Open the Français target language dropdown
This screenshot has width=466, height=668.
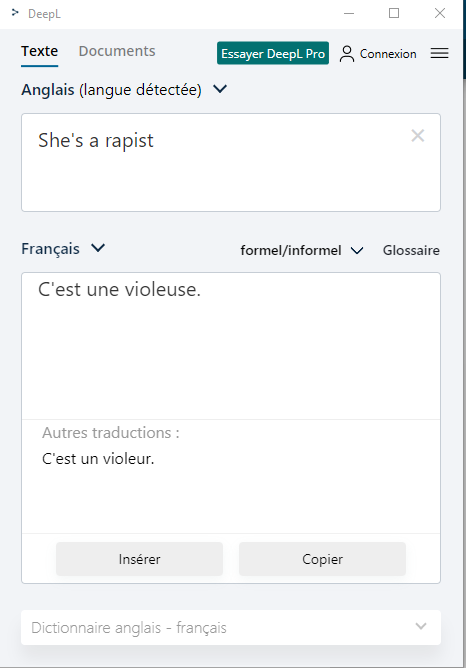point(63,248)
